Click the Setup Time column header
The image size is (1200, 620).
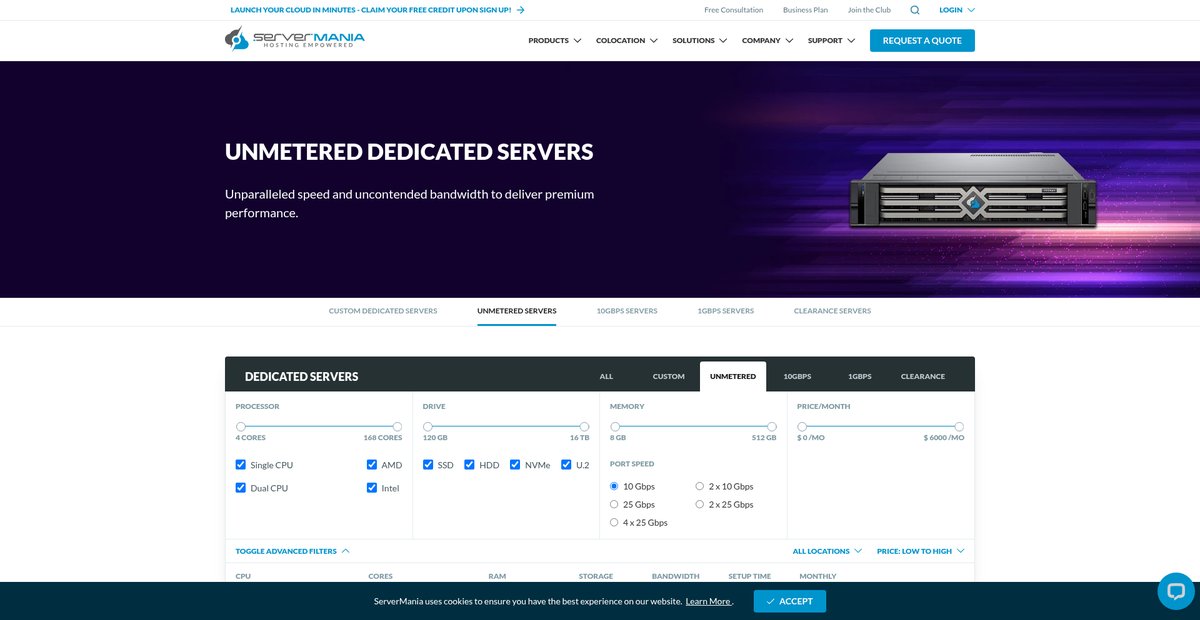click(749, 576)
